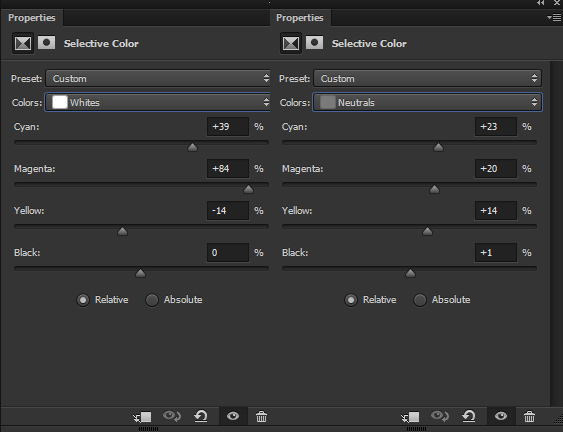Toggle layer visibility eye in the right panel
This screenshot has height=432, width=563.
[x=501, y=416]
